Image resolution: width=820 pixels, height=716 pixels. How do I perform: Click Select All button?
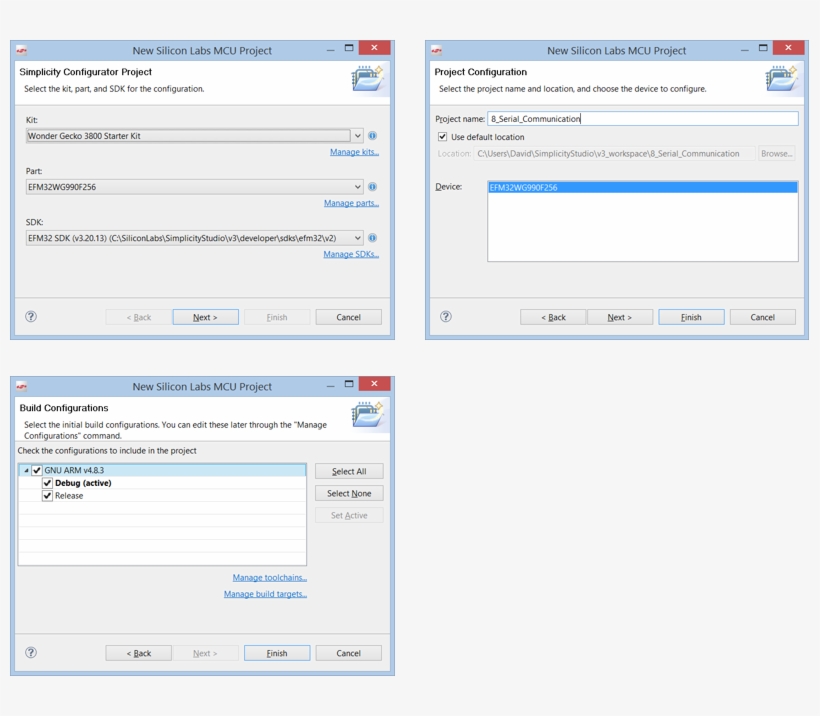pos(349,471)
